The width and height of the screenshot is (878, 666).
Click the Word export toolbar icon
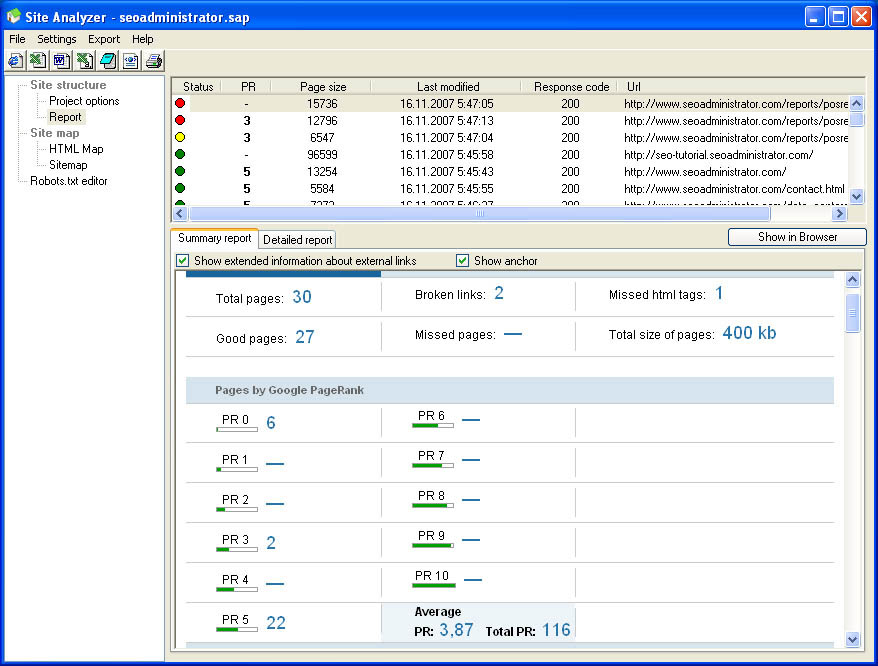tap(61, 61)
